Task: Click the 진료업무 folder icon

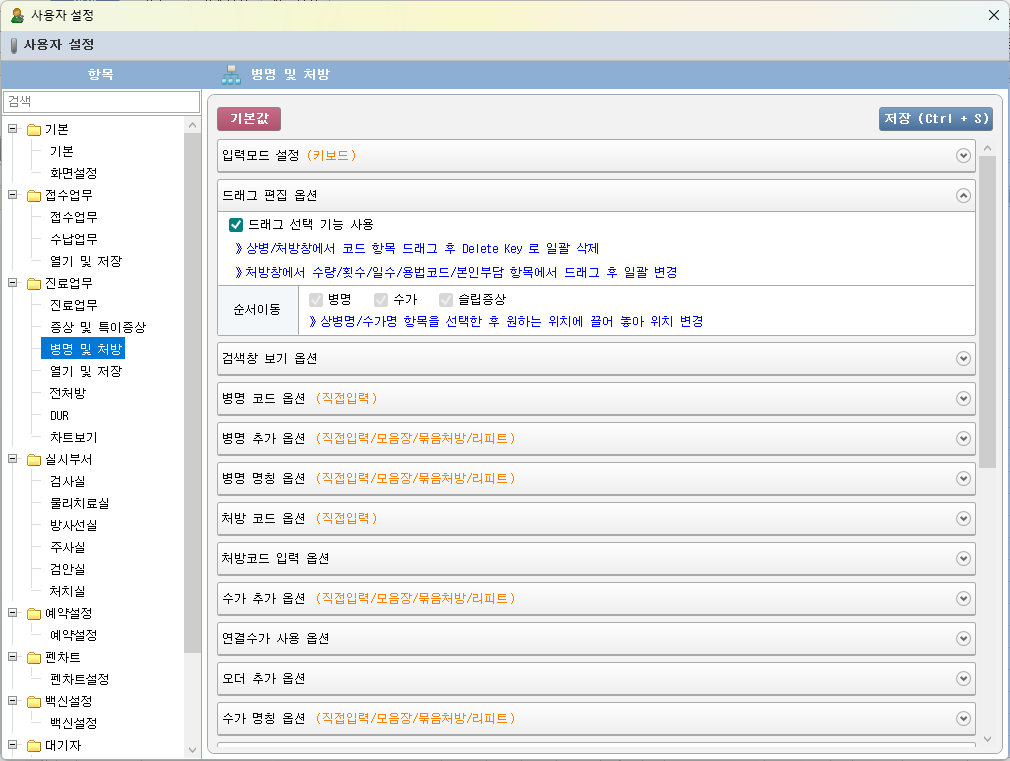Action: [x=34, y=283]
